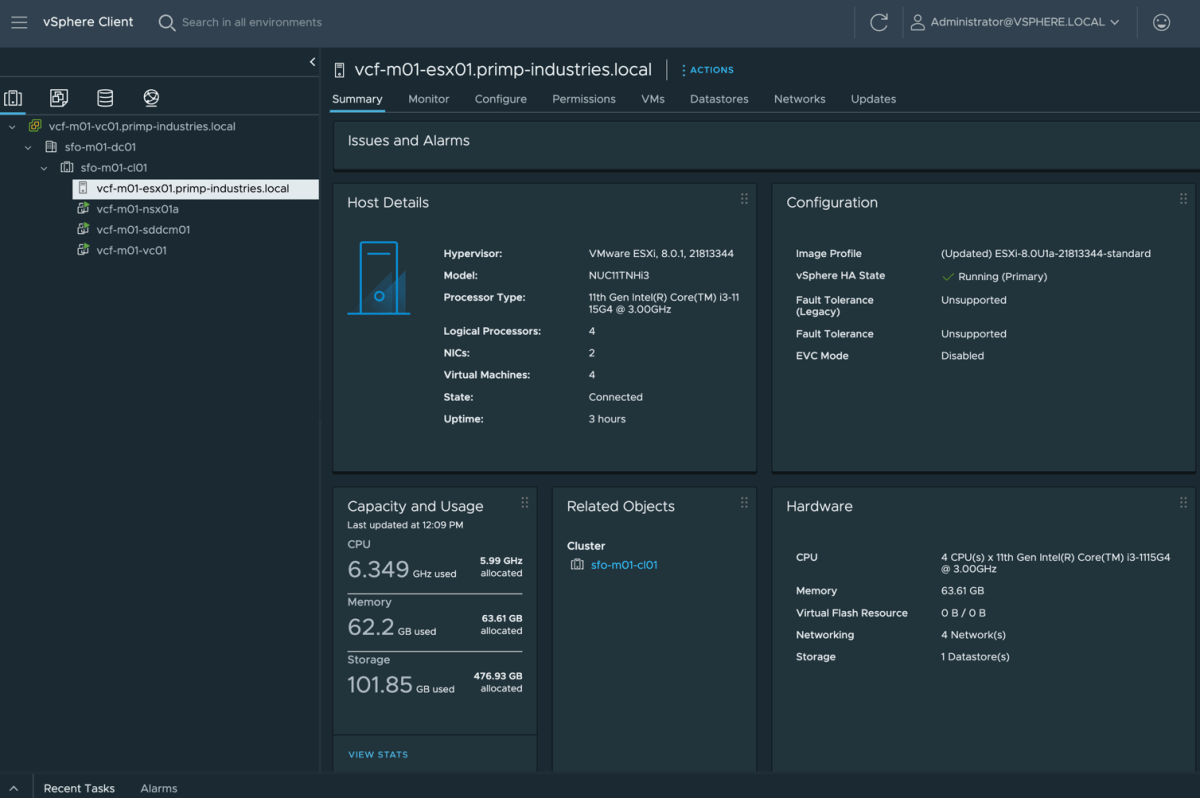The width and height of the screenshot is (1200, 798).
Task: Click the green check by vSphere HA State
Action: tap(948, 277)
